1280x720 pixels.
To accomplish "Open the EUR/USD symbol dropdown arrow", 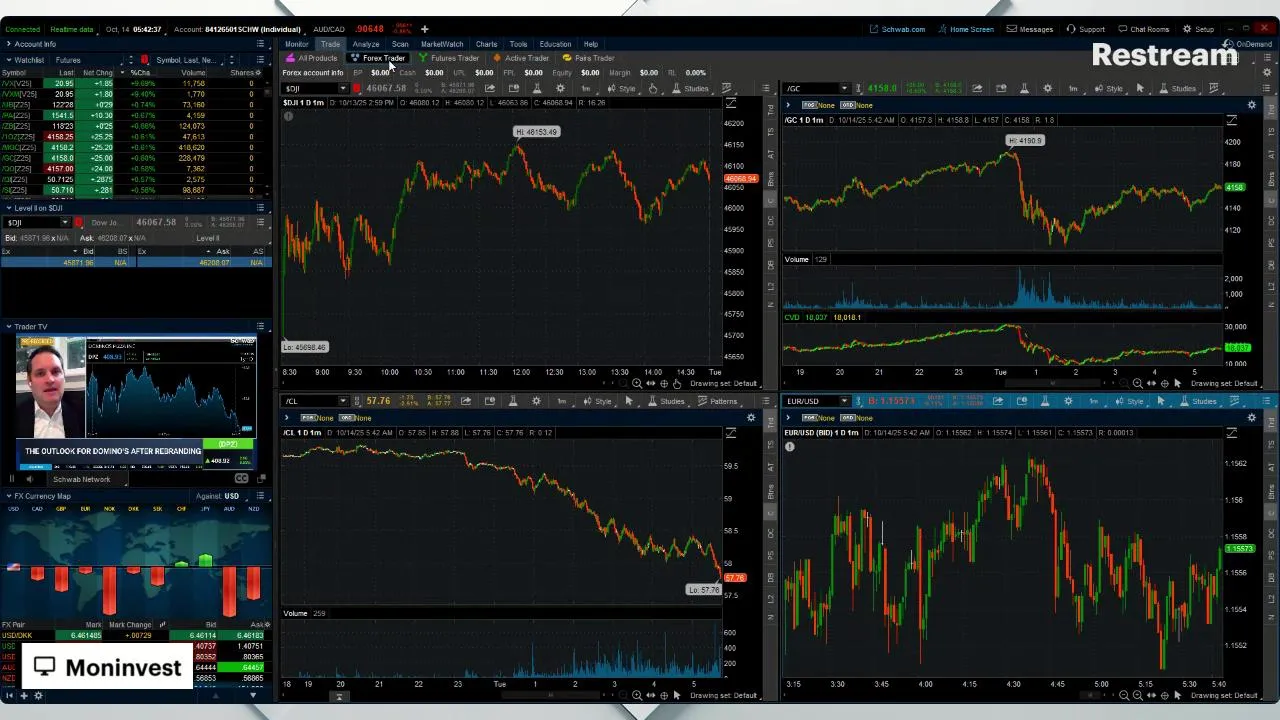I will tap(844, 401).
